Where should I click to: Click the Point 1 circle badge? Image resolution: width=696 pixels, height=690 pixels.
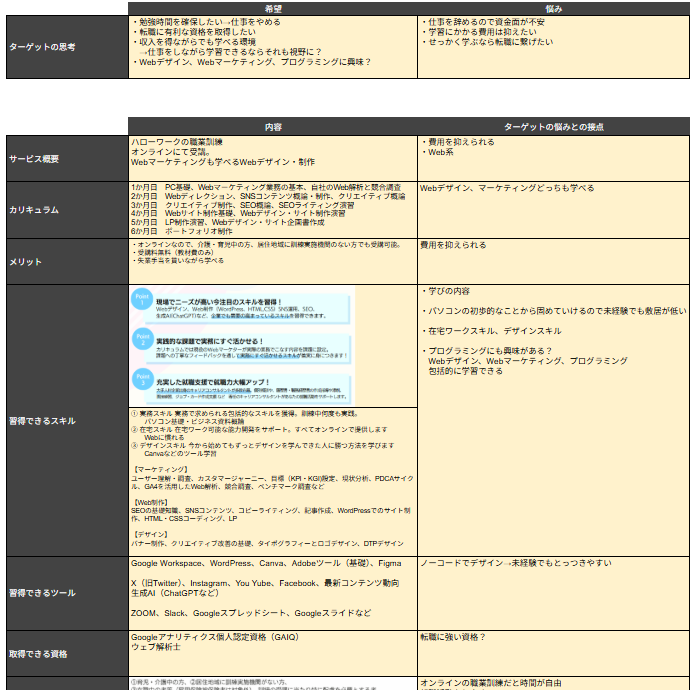[142, 301]
